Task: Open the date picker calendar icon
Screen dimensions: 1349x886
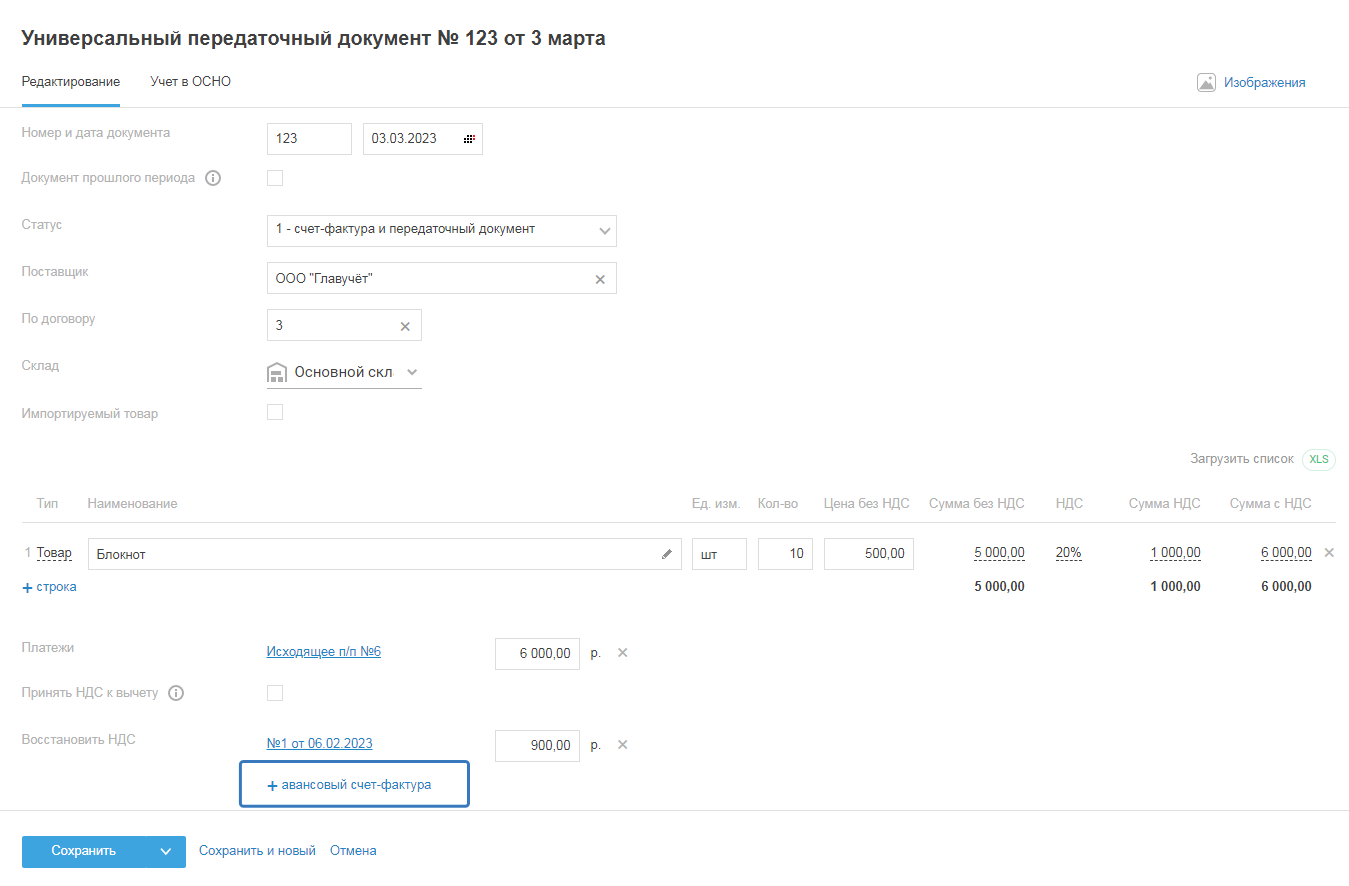Action: 469,139
